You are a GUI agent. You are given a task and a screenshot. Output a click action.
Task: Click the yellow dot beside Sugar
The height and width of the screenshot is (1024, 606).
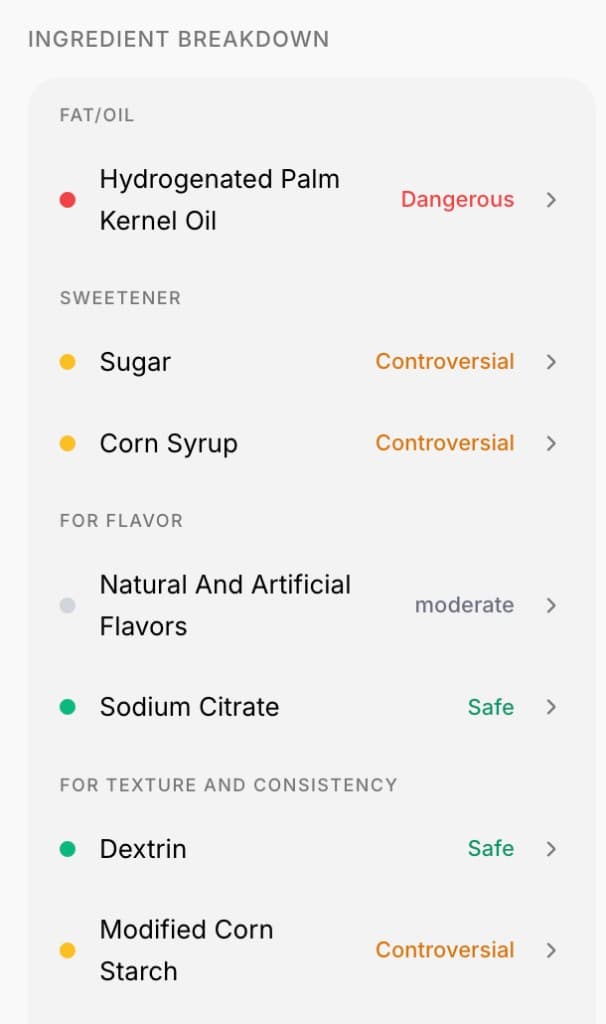tap(68, 362)
